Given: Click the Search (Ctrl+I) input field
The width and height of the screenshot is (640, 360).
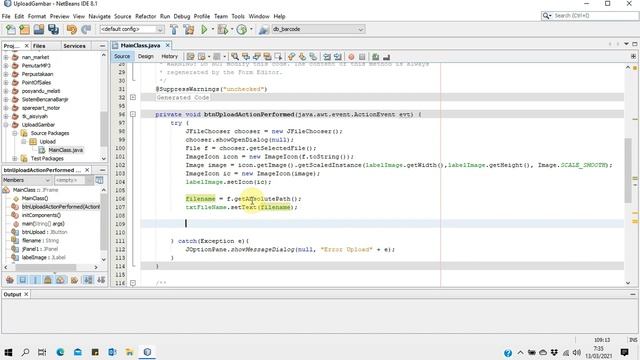Looking at the screenshot, I should click(x=589, y=16).
